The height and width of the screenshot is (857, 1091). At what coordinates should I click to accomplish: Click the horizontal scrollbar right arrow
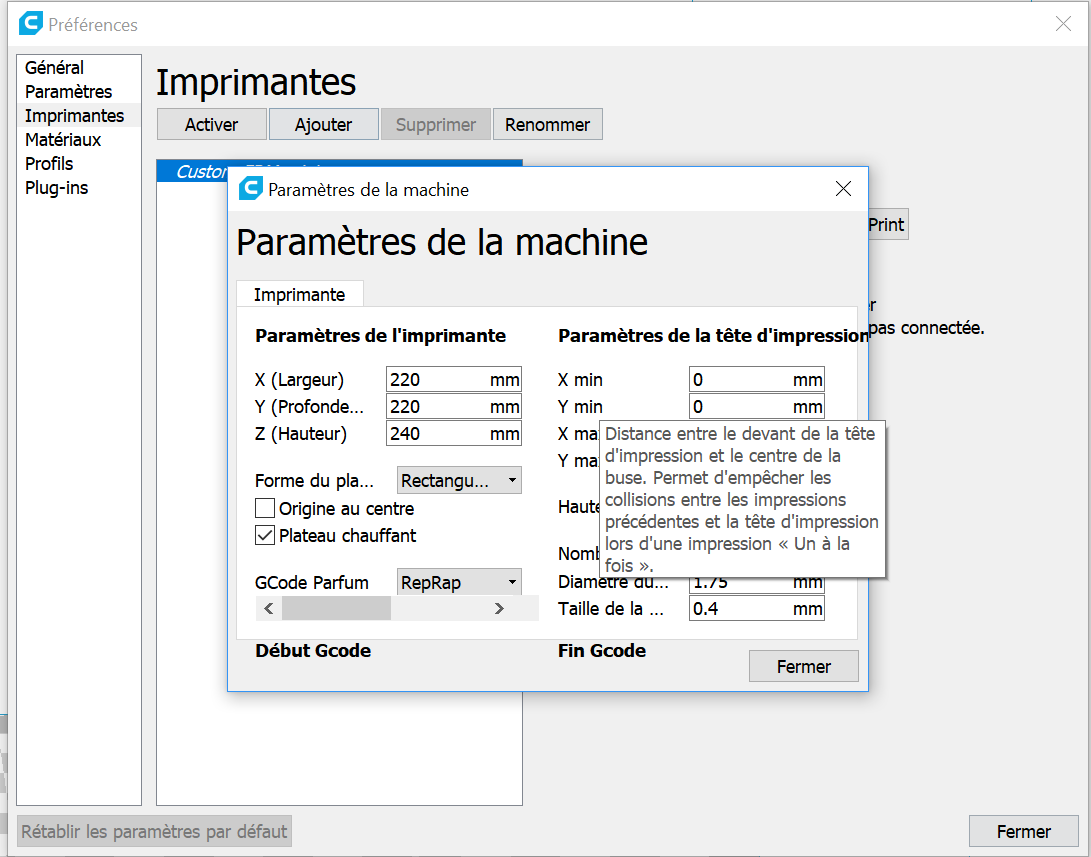498,608
